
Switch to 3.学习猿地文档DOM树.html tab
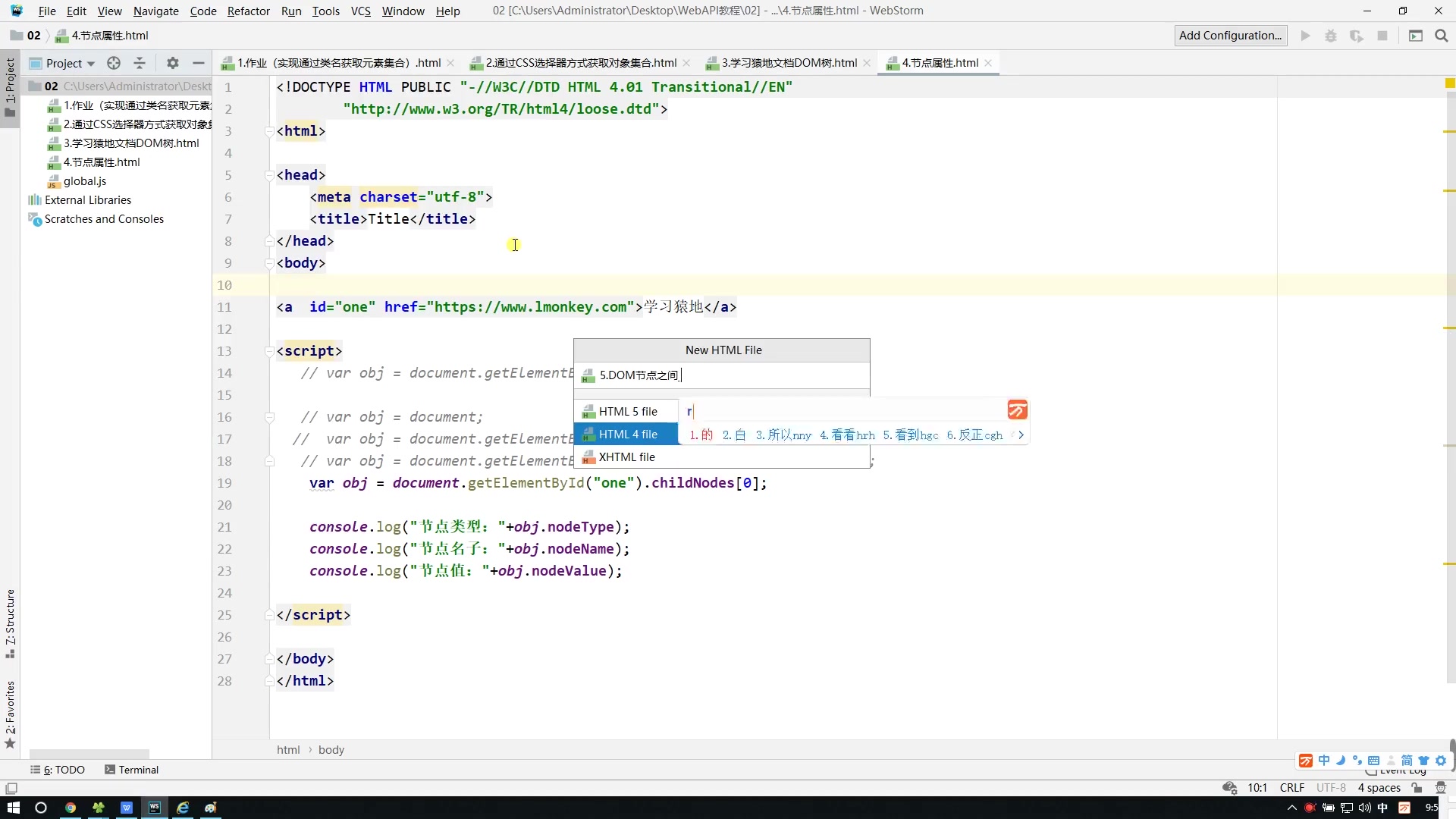coord(788,63)
